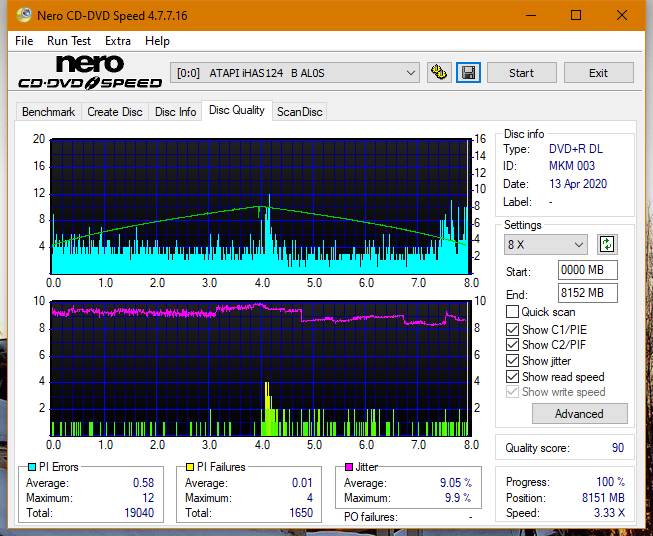This screenshot has height=536, width=653.
Task: Click PI Errors total 19040
Action: [139, 513]
